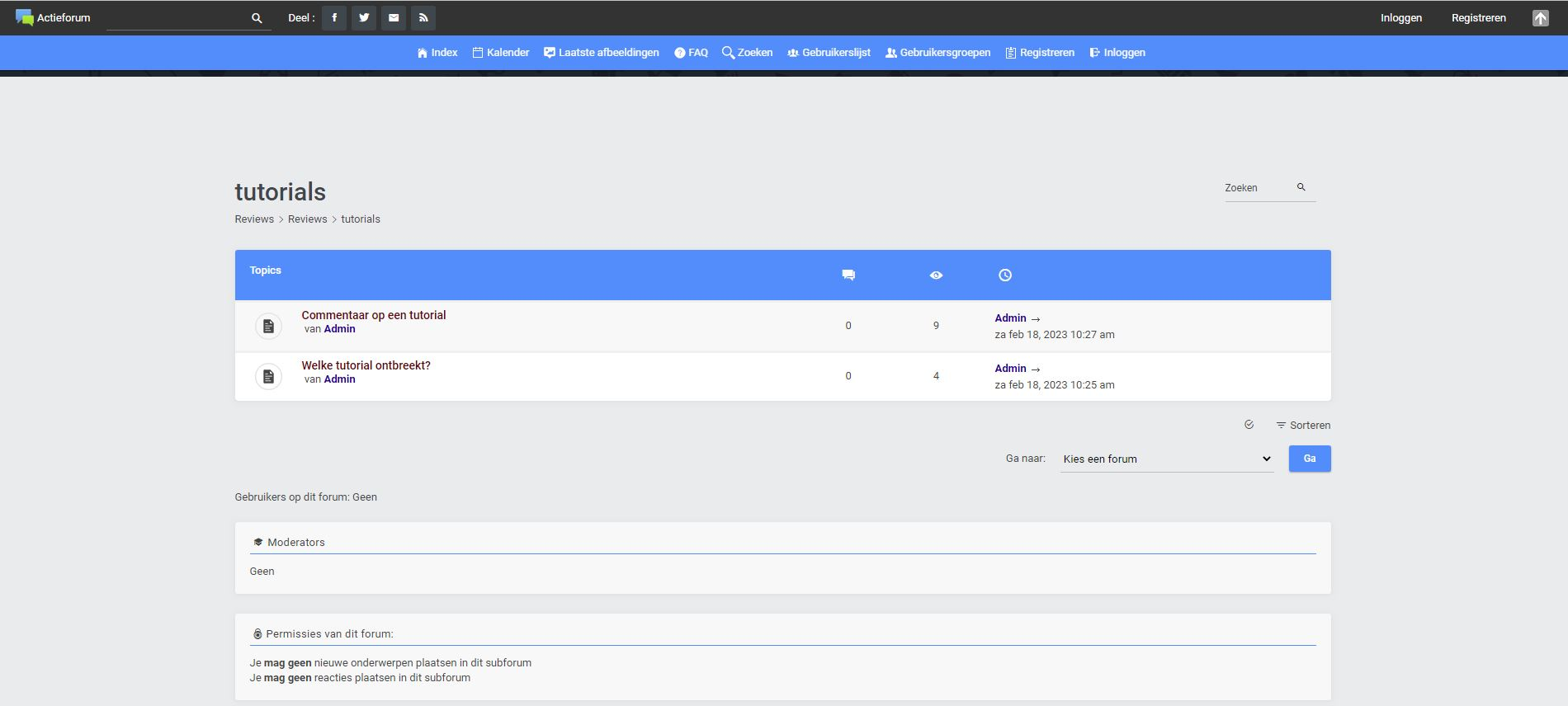Expand the Sorteren sorting options
Image resolution: width=1568 pixels, height=706 pixels.
1303,426
